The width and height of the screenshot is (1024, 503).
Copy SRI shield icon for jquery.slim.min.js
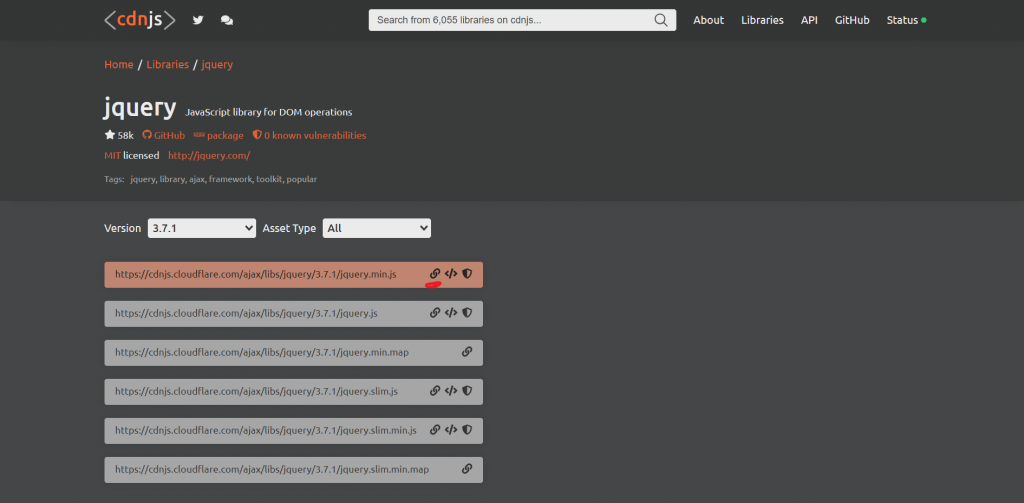[x=467, y=430]
